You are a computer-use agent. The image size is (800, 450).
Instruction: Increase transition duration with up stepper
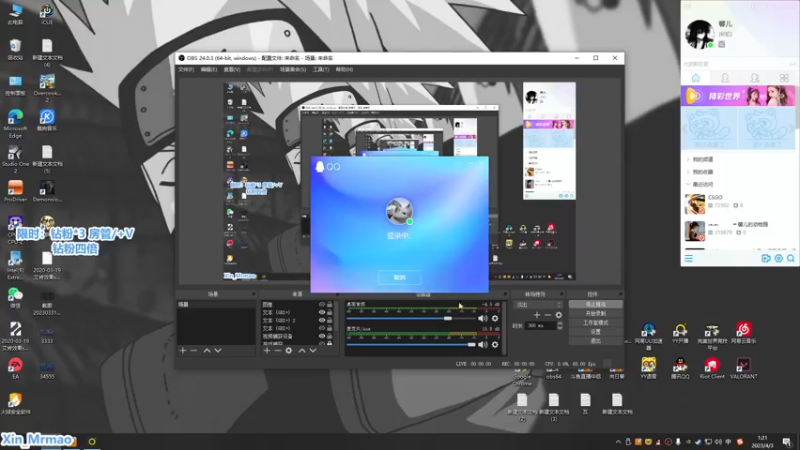560,323
